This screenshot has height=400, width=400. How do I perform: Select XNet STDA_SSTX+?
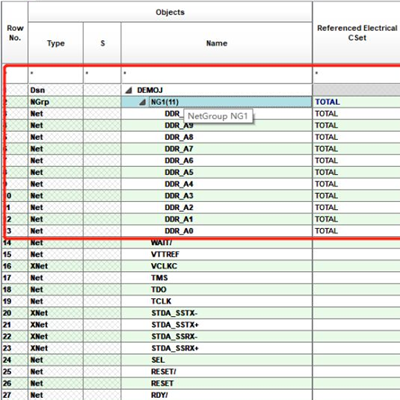point(217,325)
